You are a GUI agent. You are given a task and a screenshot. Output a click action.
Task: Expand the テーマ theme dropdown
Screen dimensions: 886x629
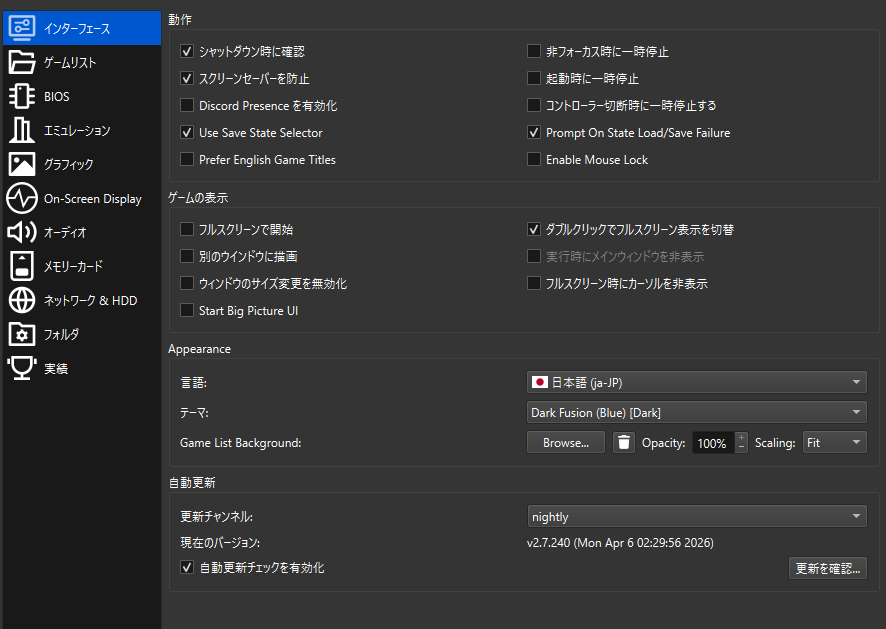point(696,412)
